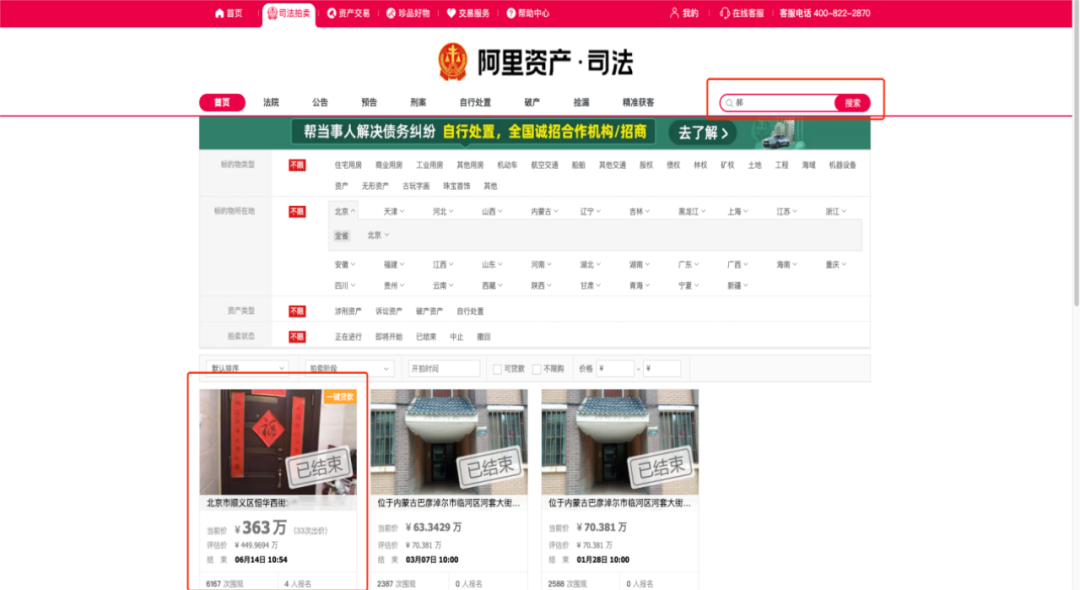The image size is (1080, 590).
Task: Click the red 搜索 button
Action: click(x=853, y=103)
